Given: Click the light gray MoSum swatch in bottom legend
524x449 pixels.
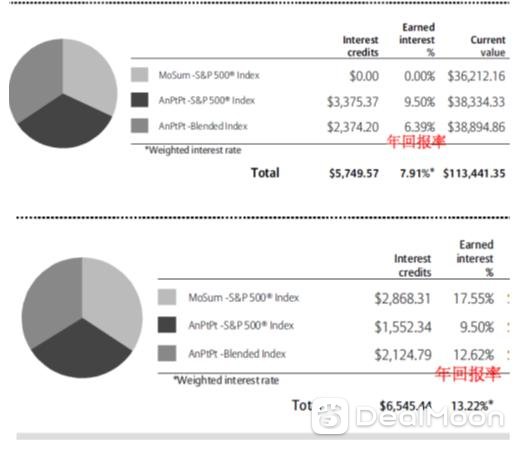Looking at the screenshot, I should tap(167, 297).
